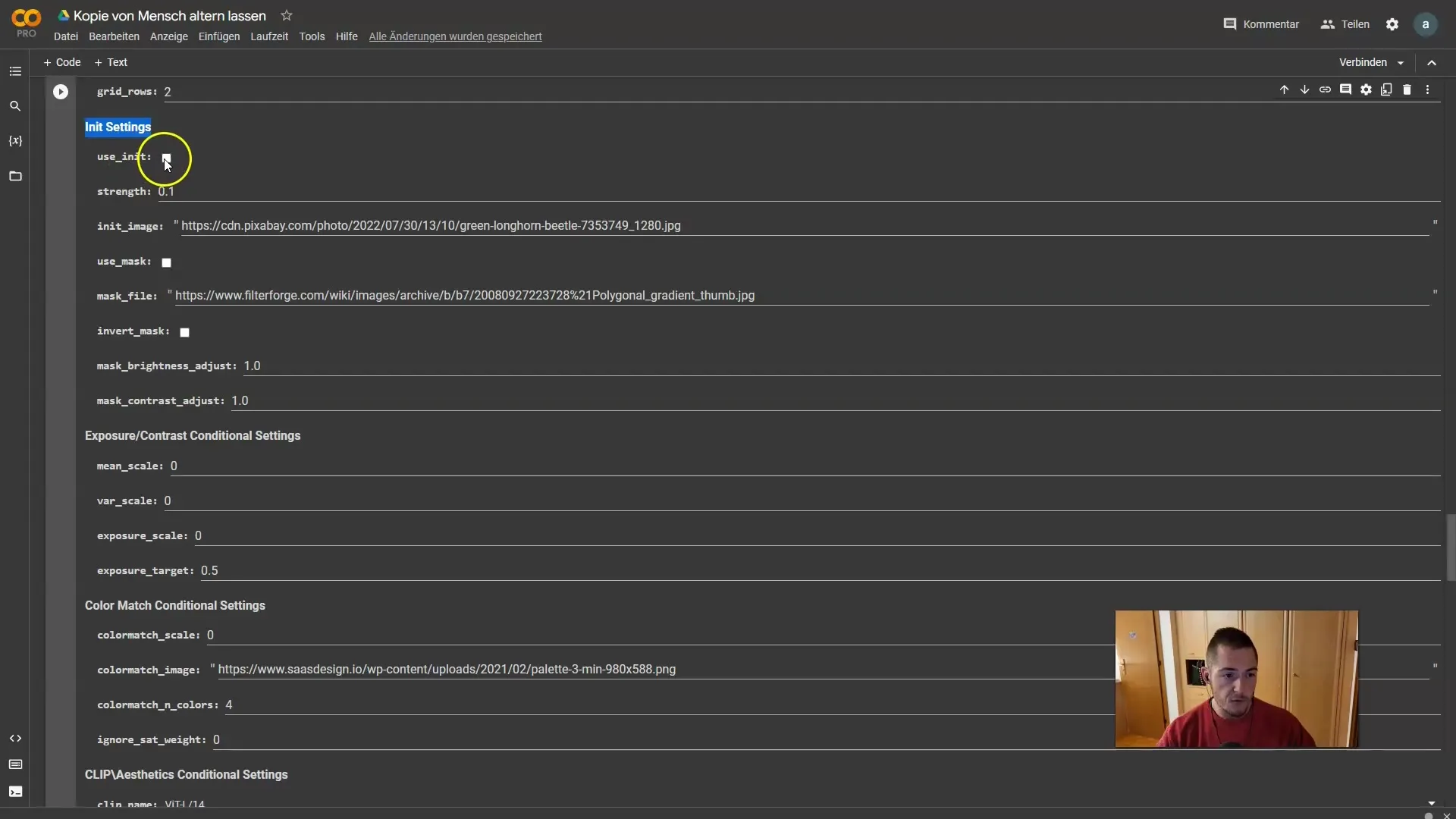Click the mask_contrast_adjust field
This screenshot has height=819, width=1456.
836,401
